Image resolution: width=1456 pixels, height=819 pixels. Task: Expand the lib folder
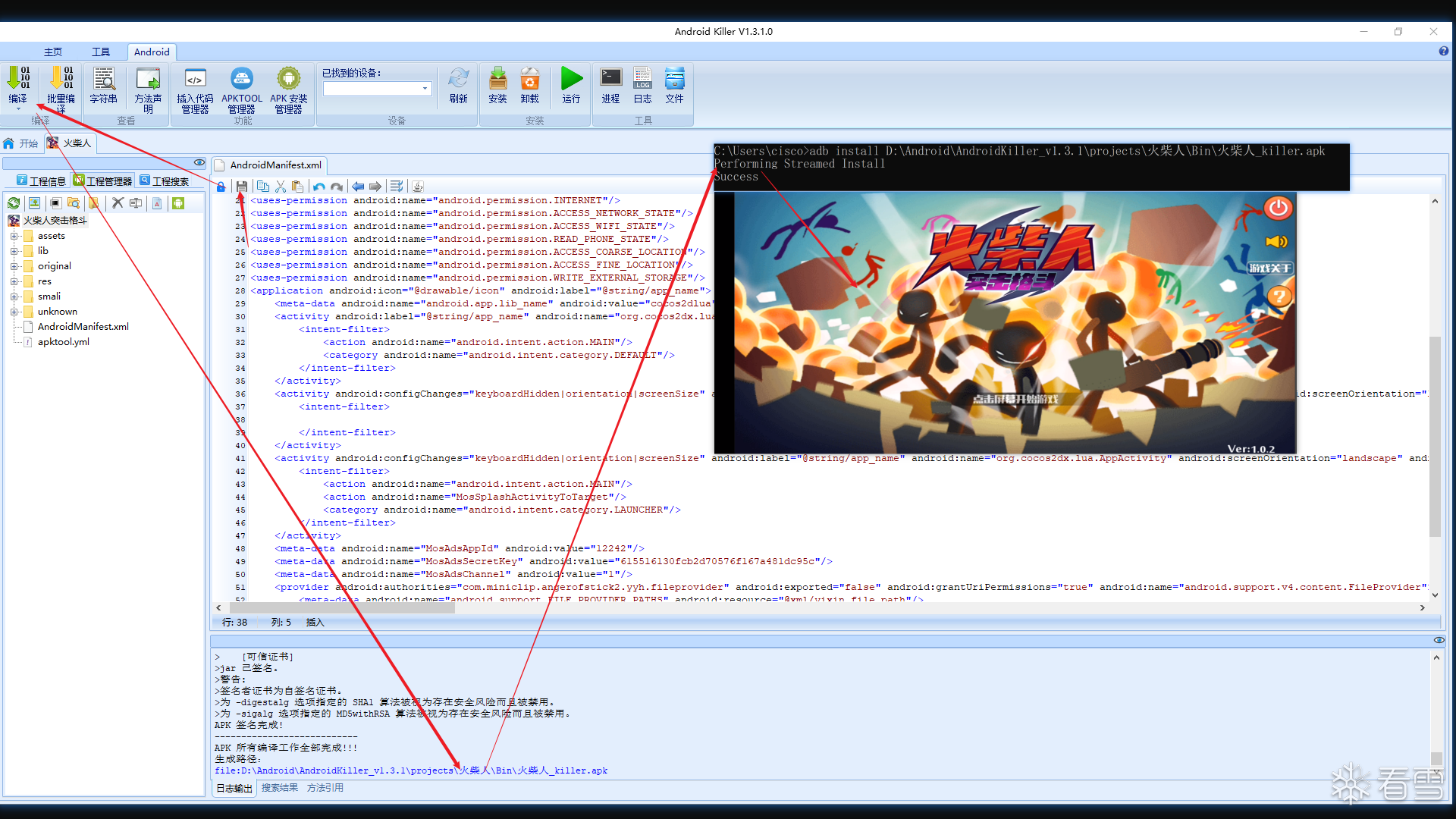pos(14,251)
